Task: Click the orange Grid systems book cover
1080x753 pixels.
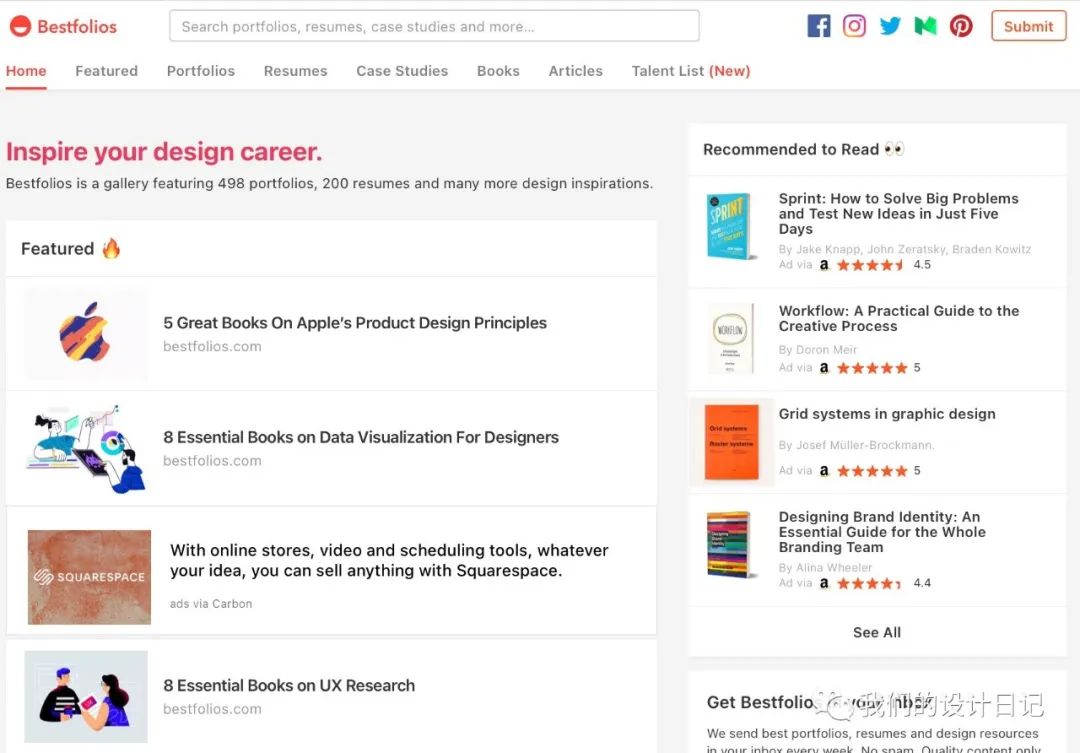Action: (x=731, y=442)
